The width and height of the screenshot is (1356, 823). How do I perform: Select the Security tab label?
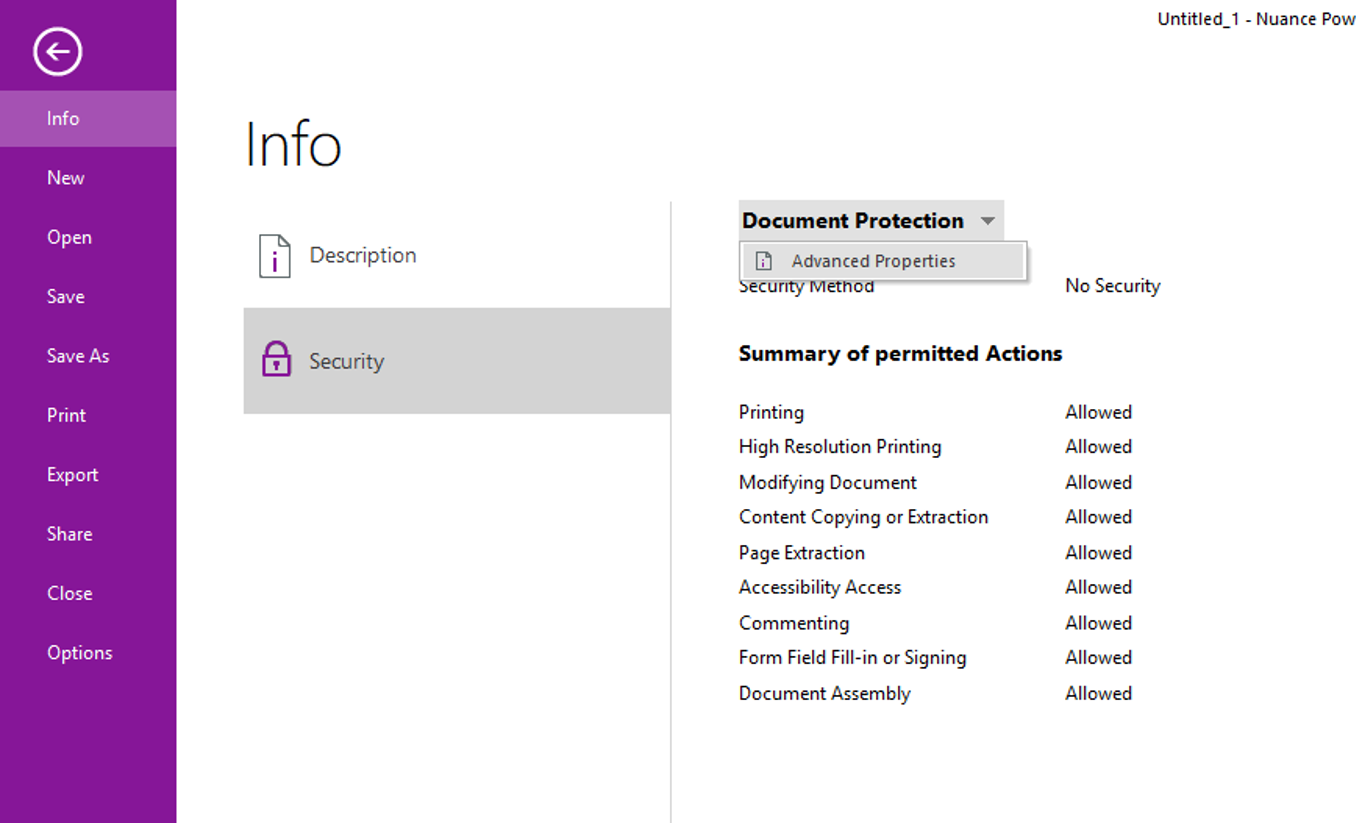(346, 361)
